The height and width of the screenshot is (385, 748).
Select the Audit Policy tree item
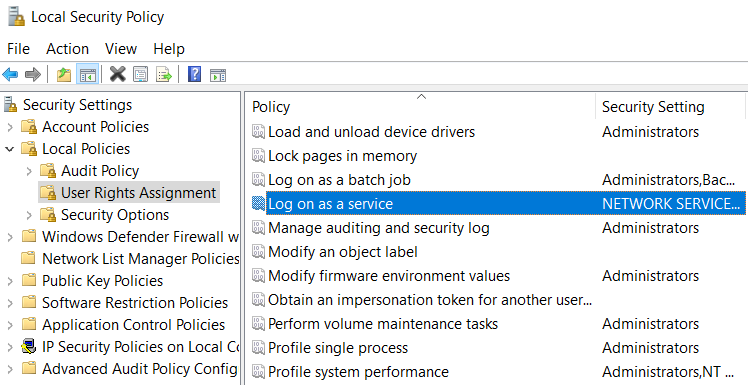[x=100, y=171]
